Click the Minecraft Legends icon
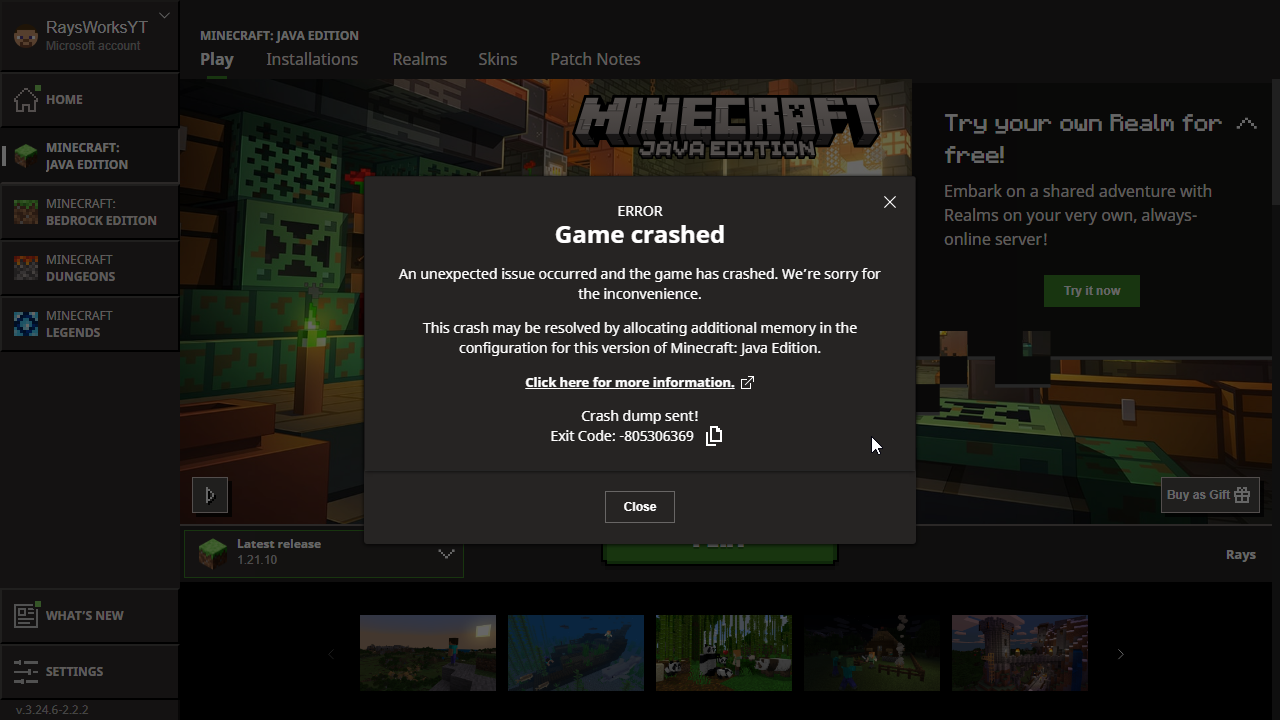This screenshot has width=1280, height=720. point(25,323)
